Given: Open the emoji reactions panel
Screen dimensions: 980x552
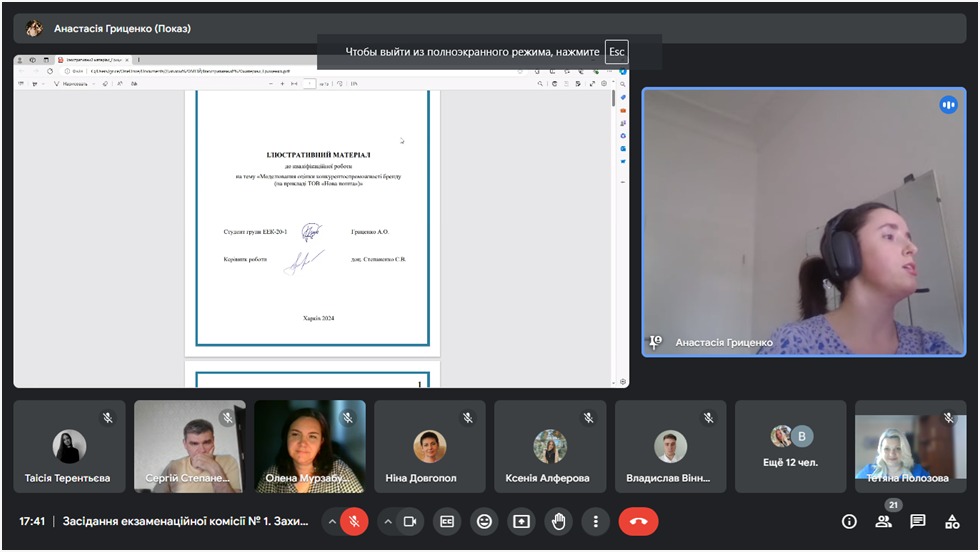Looking at the screenshot, I should [x=484, y=521].
